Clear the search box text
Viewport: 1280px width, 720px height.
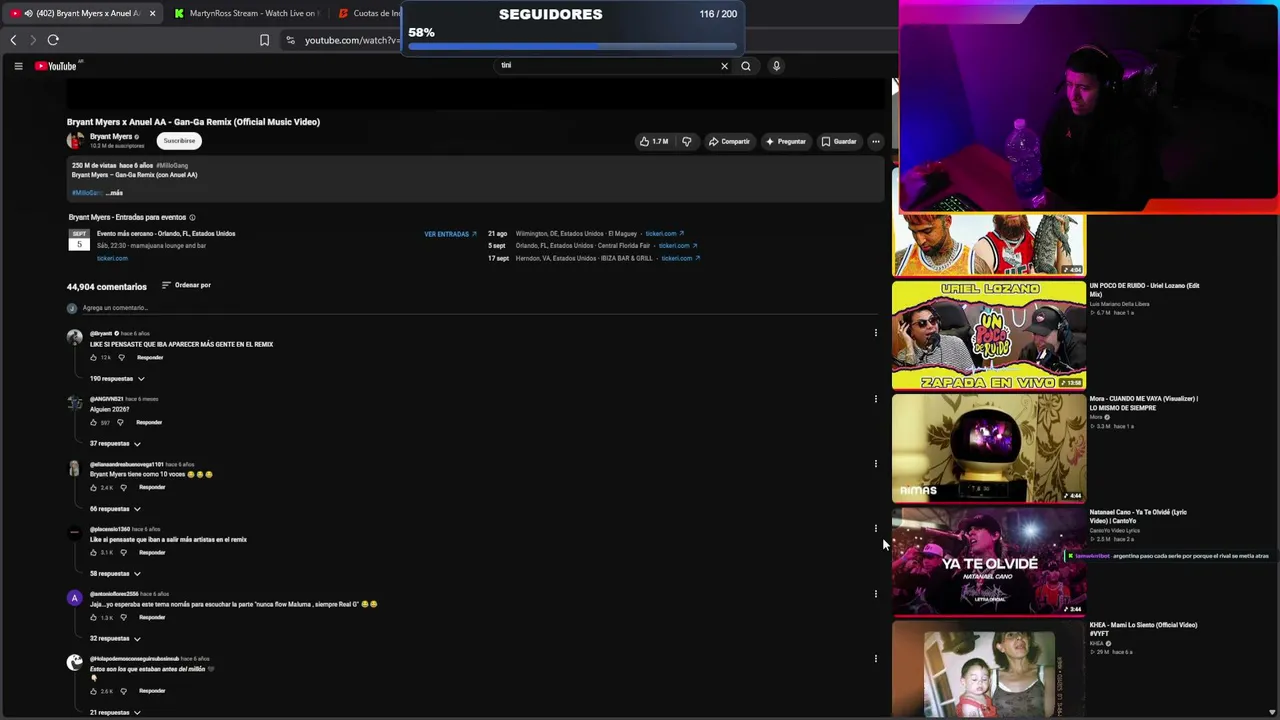[724, 66]
